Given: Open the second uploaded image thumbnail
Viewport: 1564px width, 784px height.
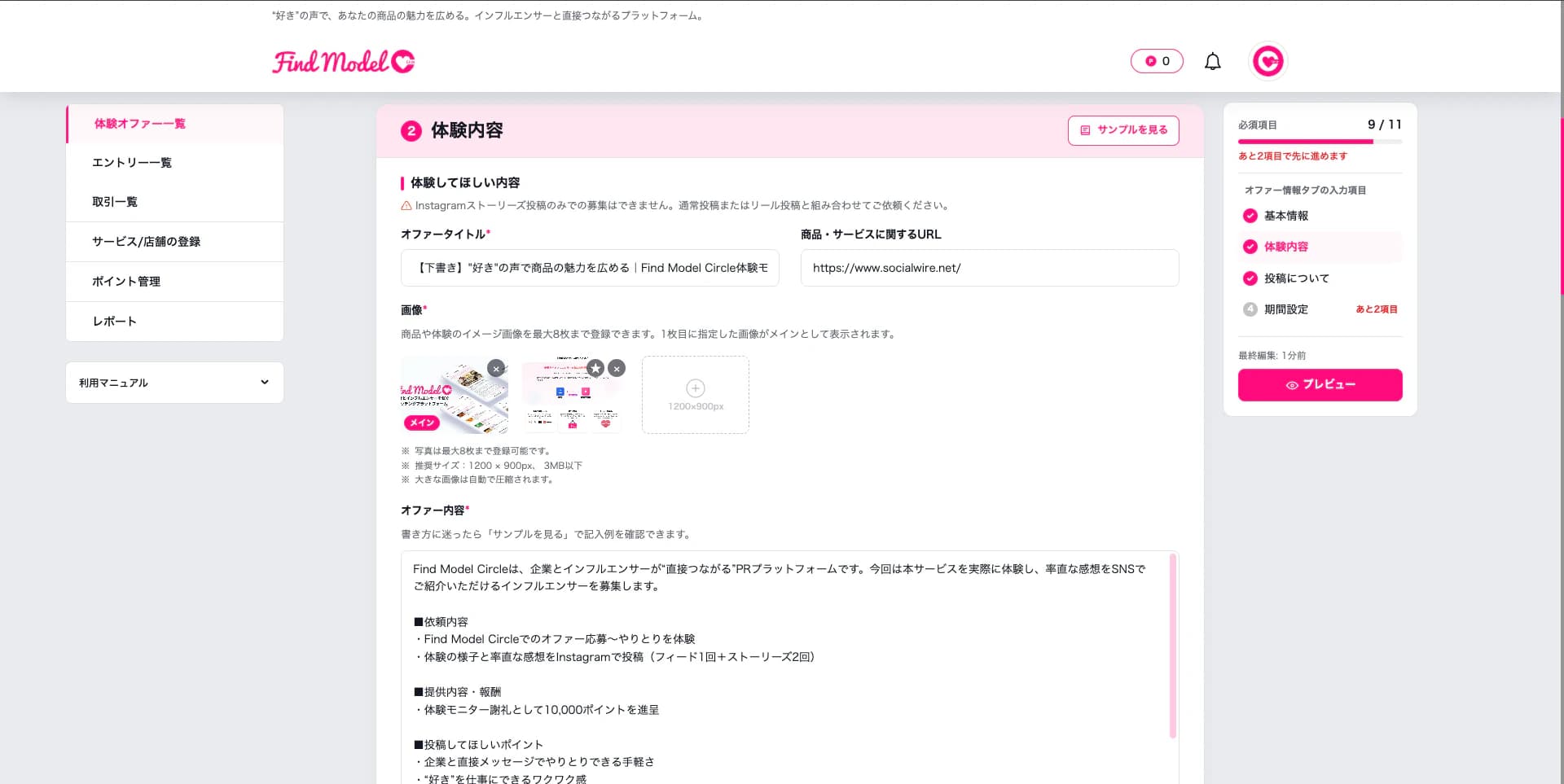Looking at the screenshot, I should tap(573, 395).
